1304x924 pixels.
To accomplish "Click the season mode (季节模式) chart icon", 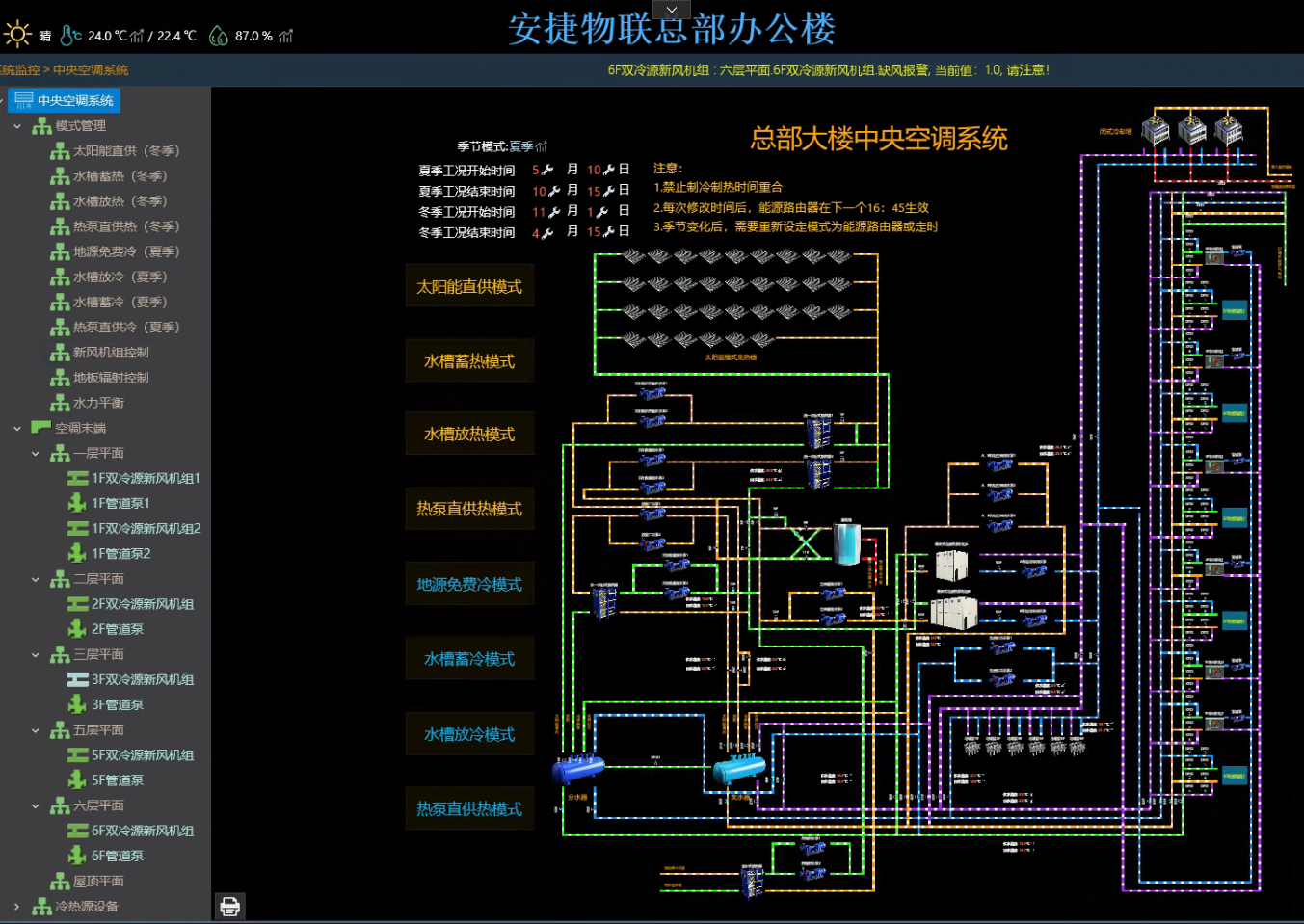I will [x=542, y=146].
